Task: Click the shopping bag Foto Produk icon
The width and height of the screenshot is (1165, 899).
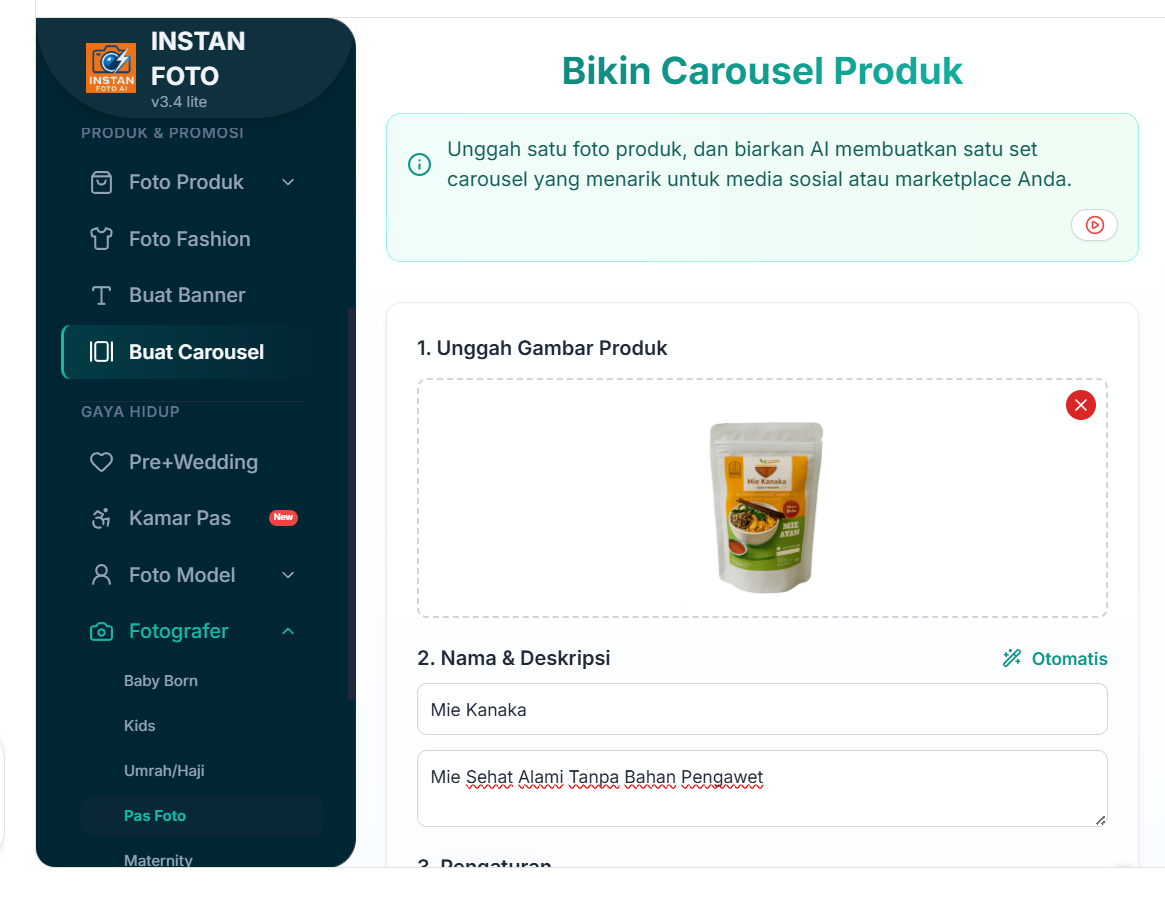Action: [101, 182]
